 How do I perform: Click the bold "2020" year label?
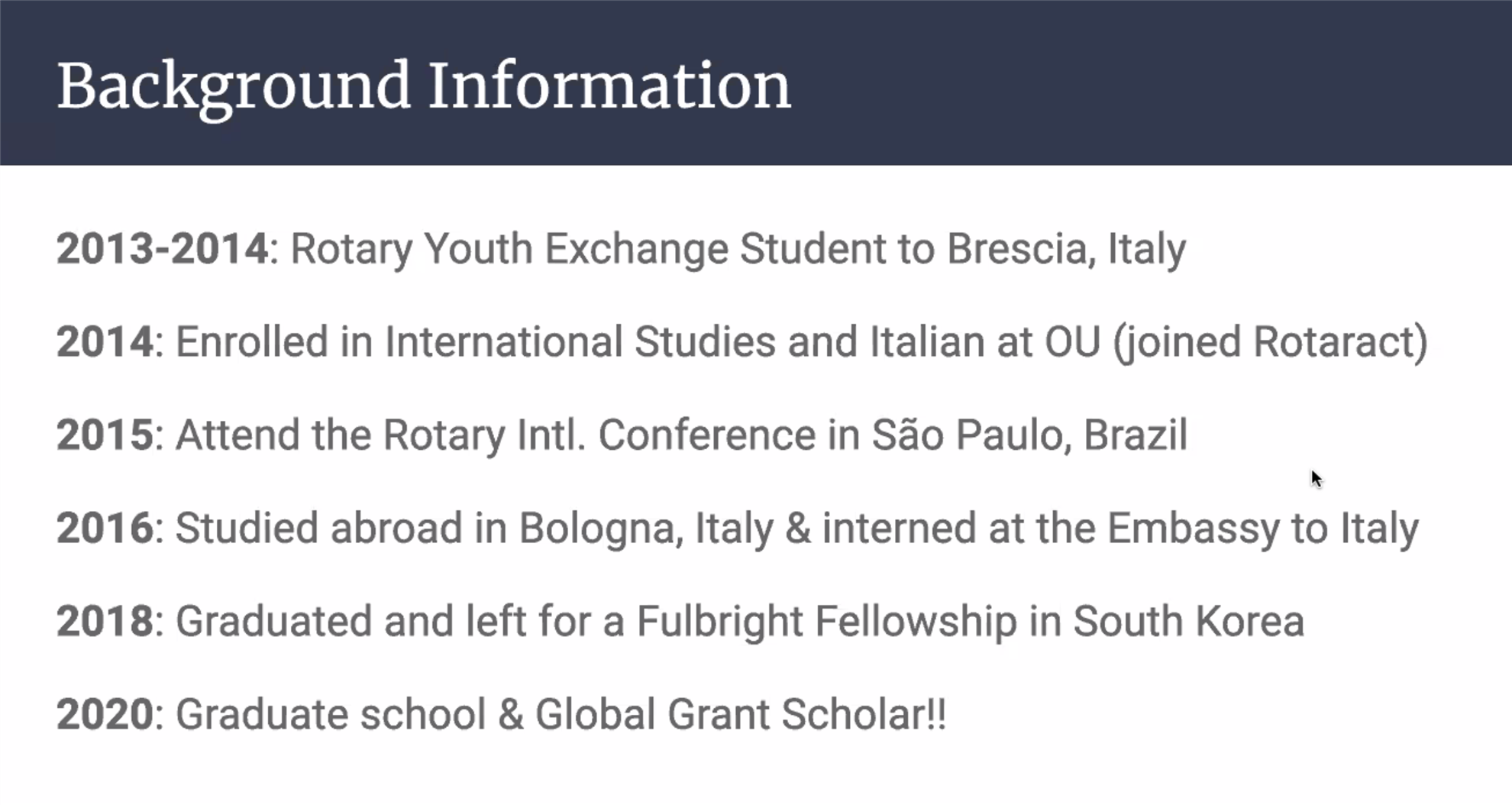(x=105, y=715)
